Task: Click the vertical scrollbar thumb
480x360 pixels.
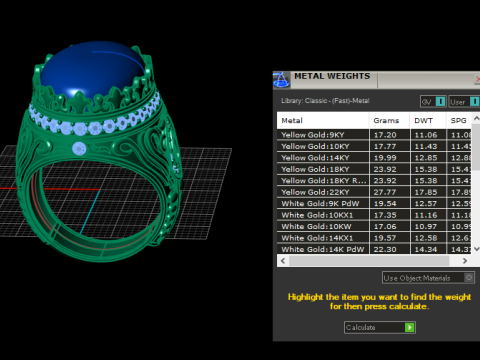Action: coord(476,148)
